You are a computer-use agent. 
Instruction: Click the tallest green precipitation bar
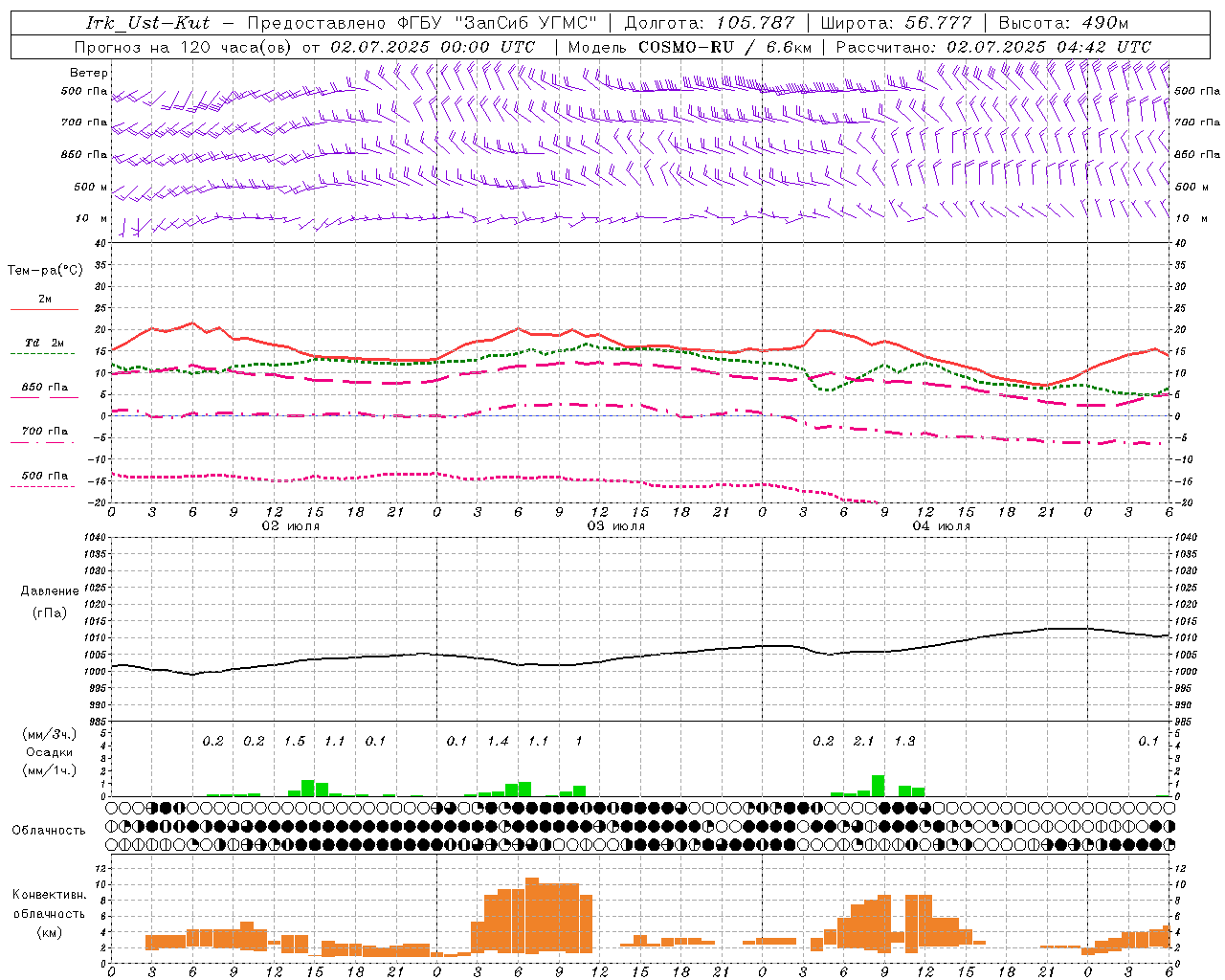pyautogui.click(x=878, y=786)
